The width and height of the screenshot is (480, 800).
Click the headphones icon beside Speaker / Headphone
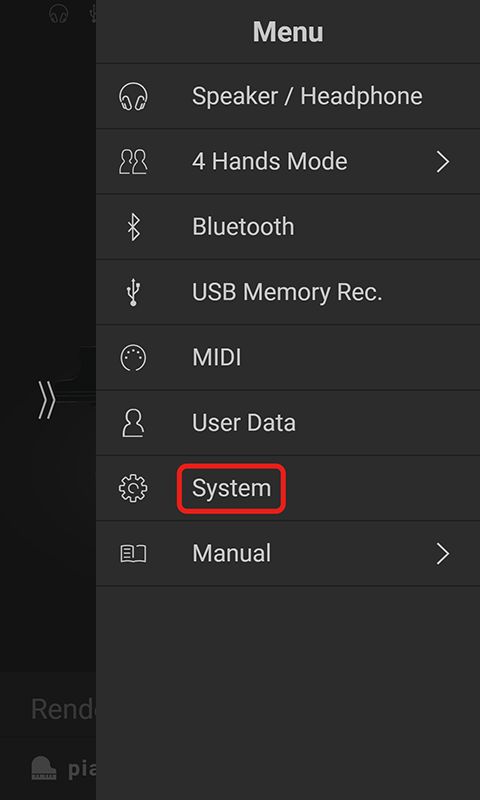tap(133, 96)
